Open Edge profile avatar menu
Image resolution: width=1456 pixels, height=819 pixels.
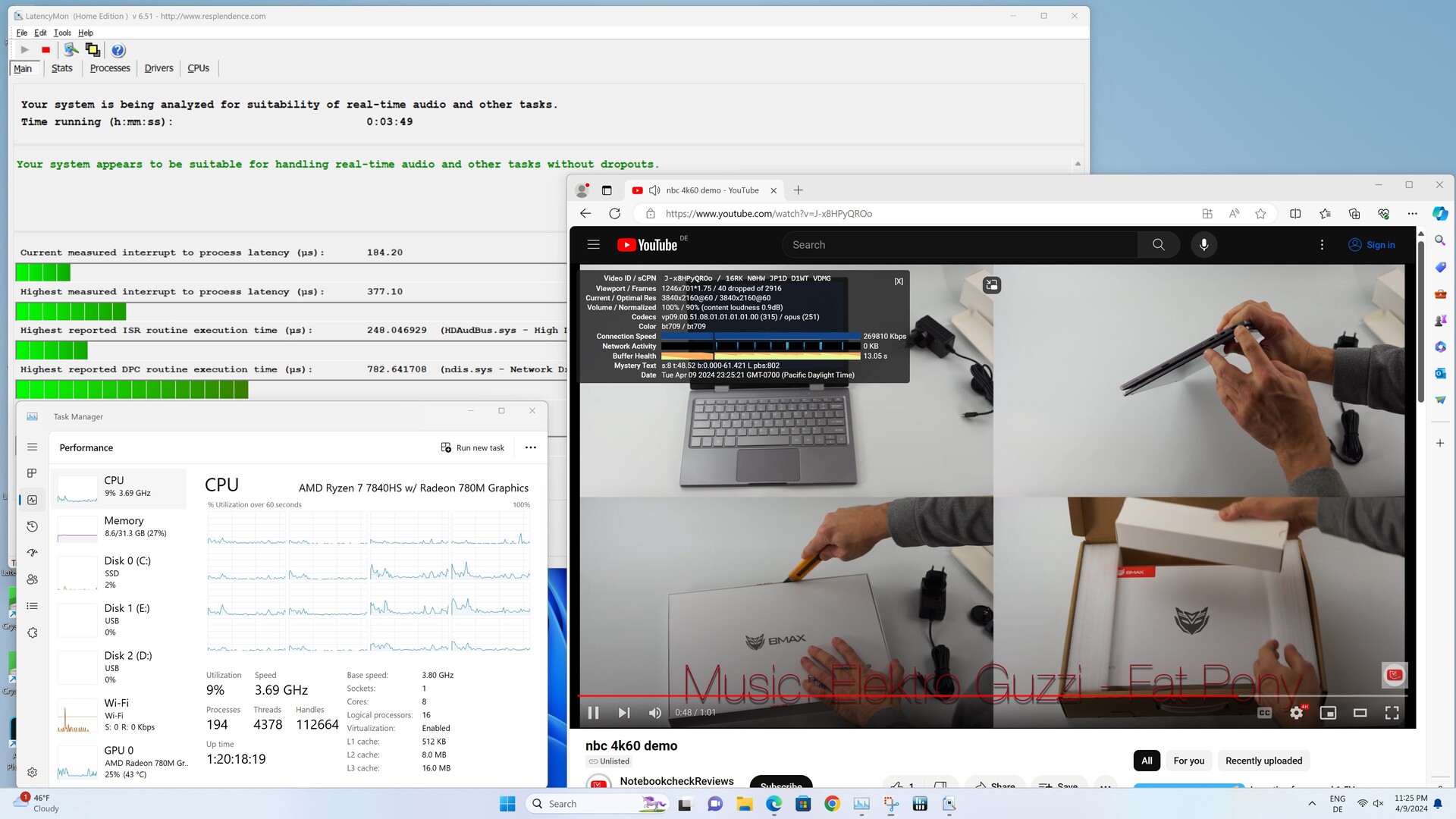click(582, 190)
